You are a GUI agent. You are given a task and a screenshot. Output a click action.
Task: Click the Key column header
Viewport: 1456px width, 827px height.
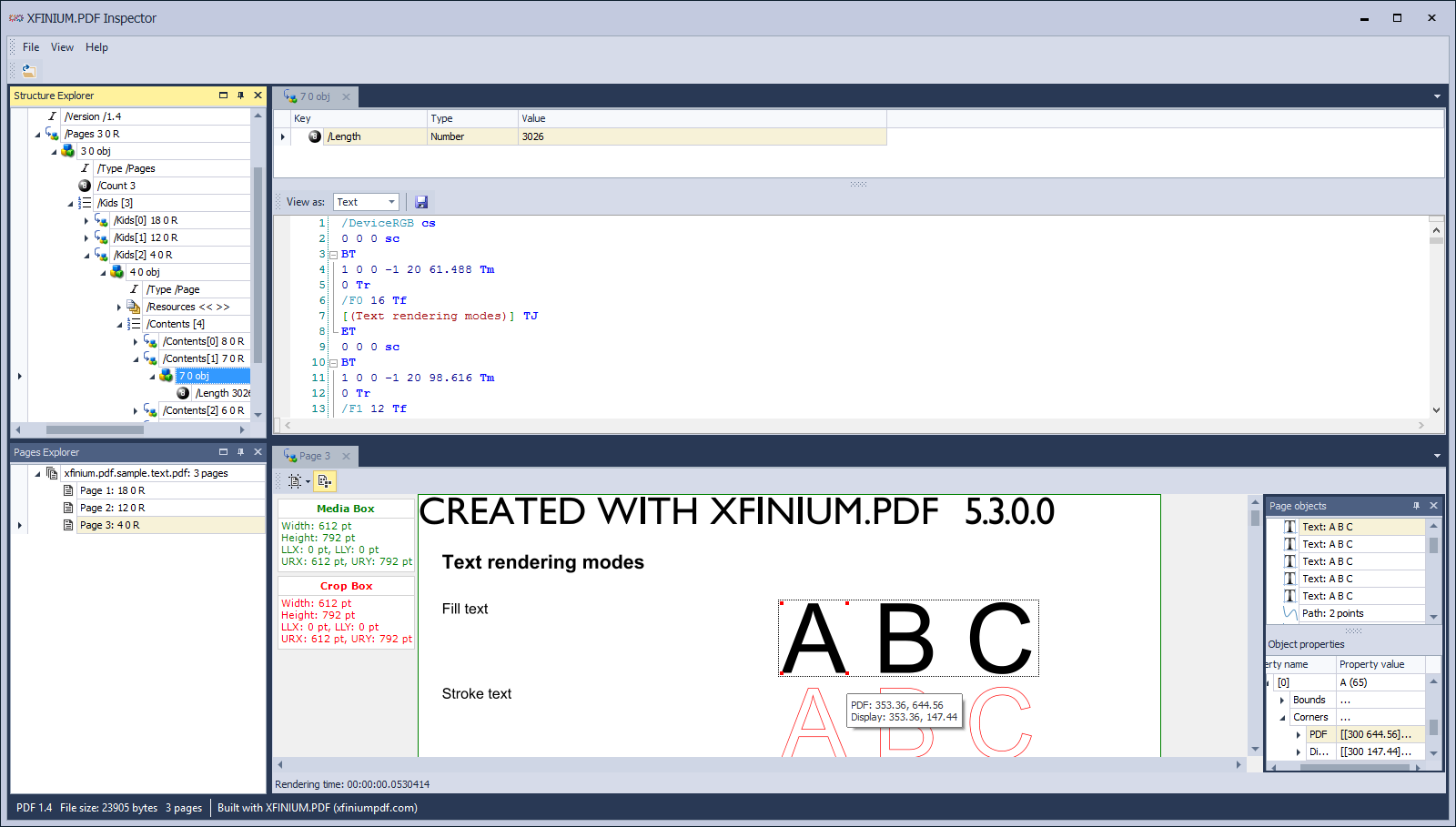pyautogui.click(x=359, y=118)
